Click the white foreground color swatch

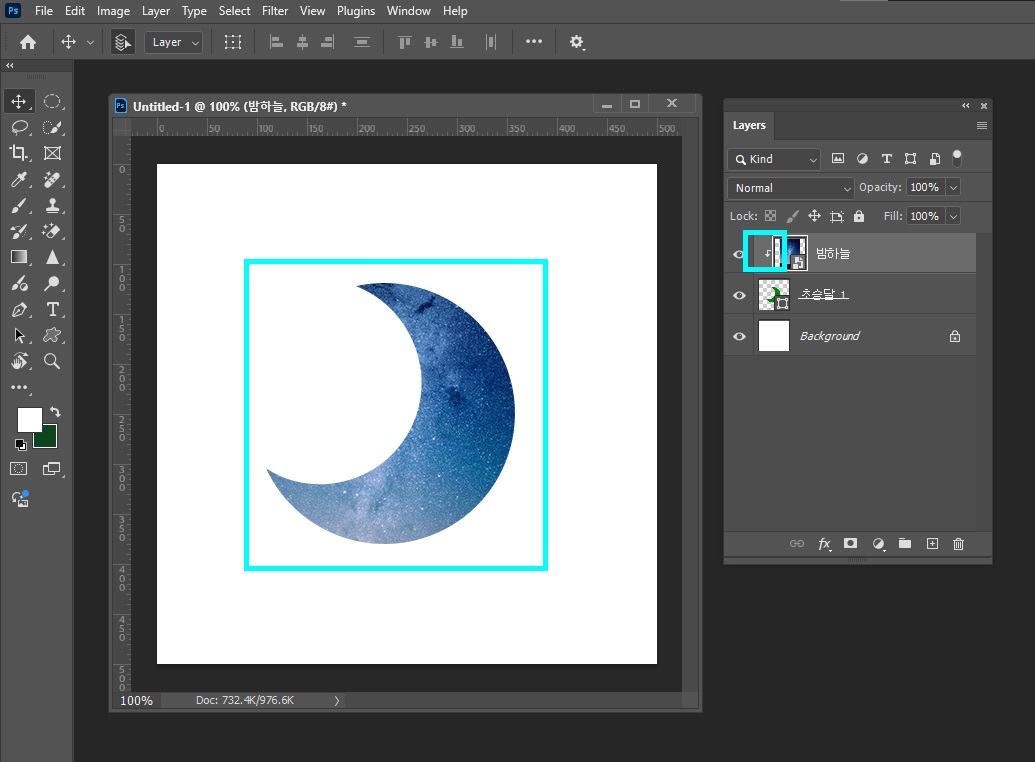coord(29,419)
